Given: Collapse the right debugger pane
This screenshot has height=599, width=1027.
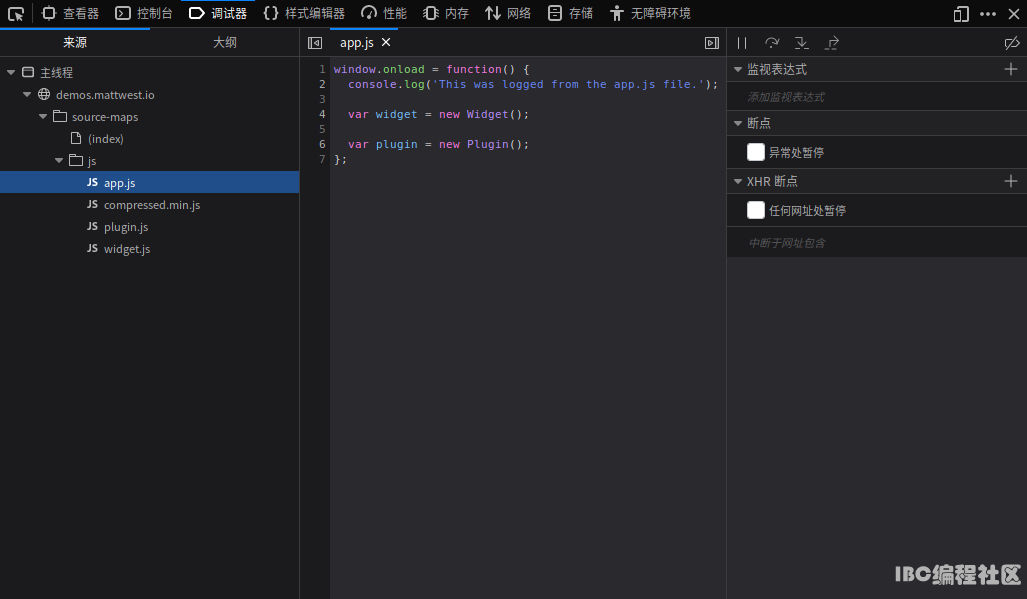Looking at the screenshot, I should pyautogui.click(x=712, y=43).
